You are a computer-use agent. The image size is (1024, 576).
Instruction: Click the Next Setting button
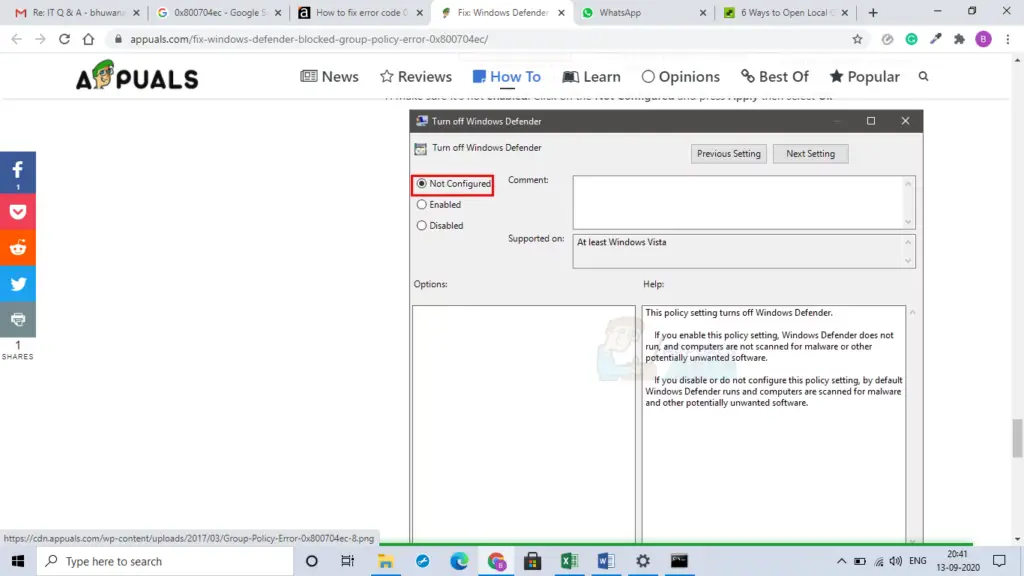810,154
